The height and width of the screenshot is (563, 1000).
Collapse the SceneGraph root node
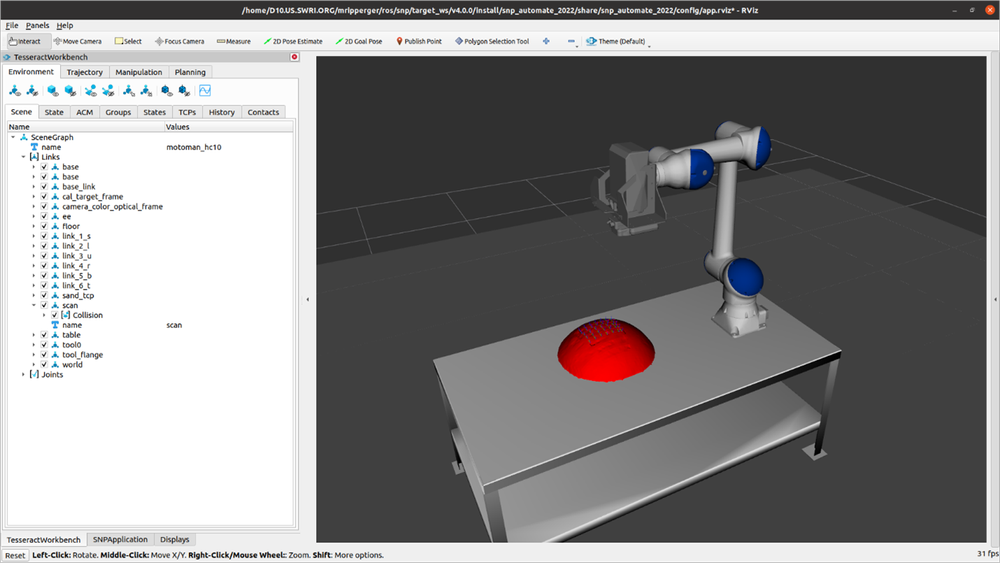[13, 137]
